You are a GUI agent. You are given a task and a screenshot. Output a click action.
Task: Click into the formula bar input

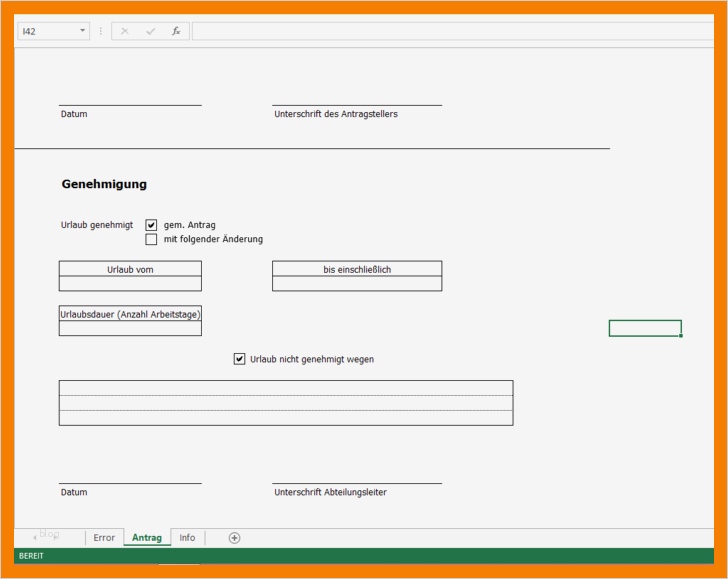(453, 31)
